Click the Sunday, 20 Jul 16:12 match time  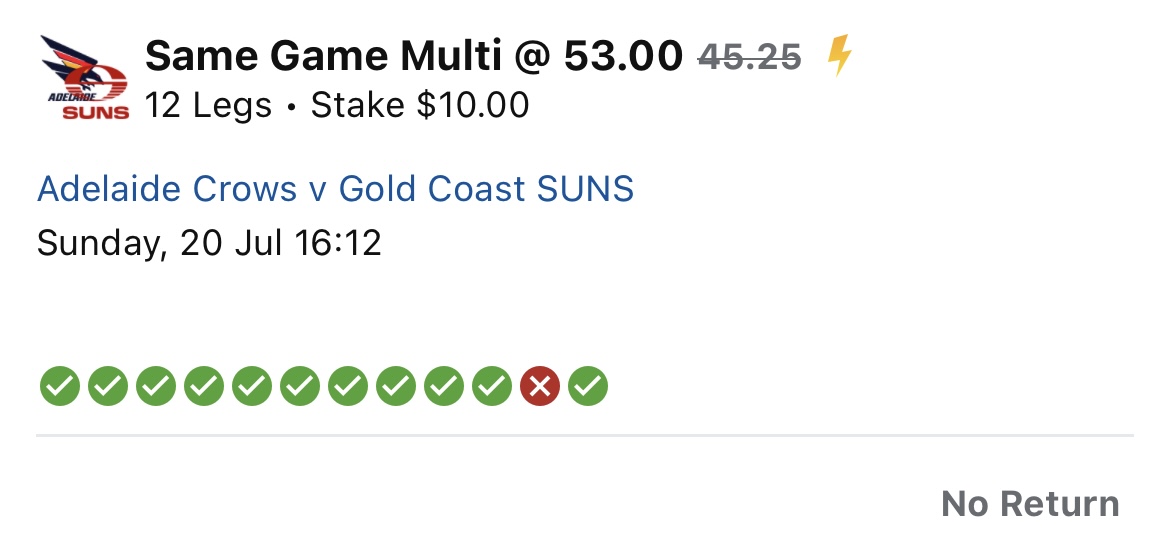[209, 244]
